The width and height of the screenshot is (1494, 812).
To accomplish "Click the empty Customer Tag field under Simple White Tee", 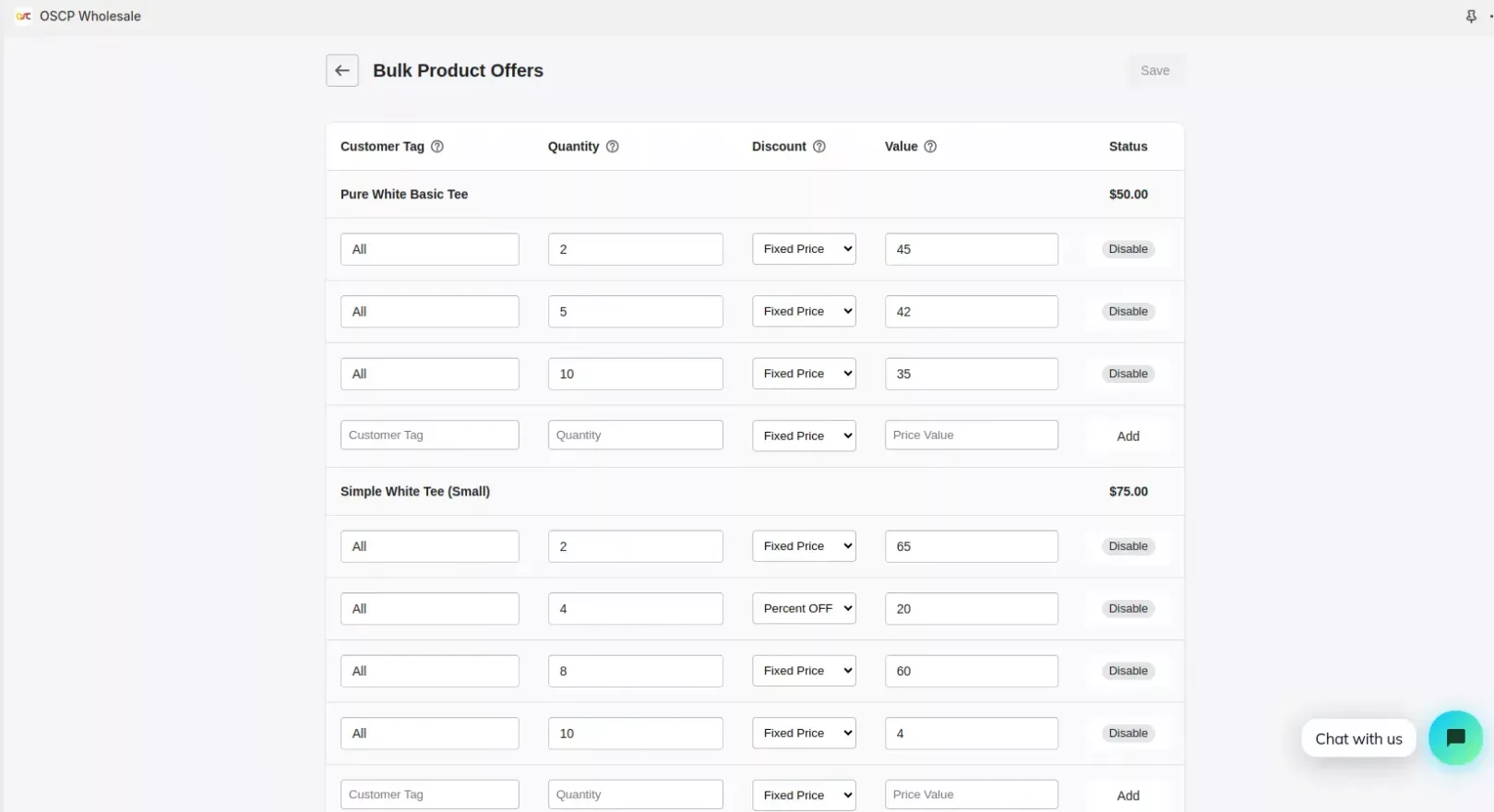I will (429, 794).
